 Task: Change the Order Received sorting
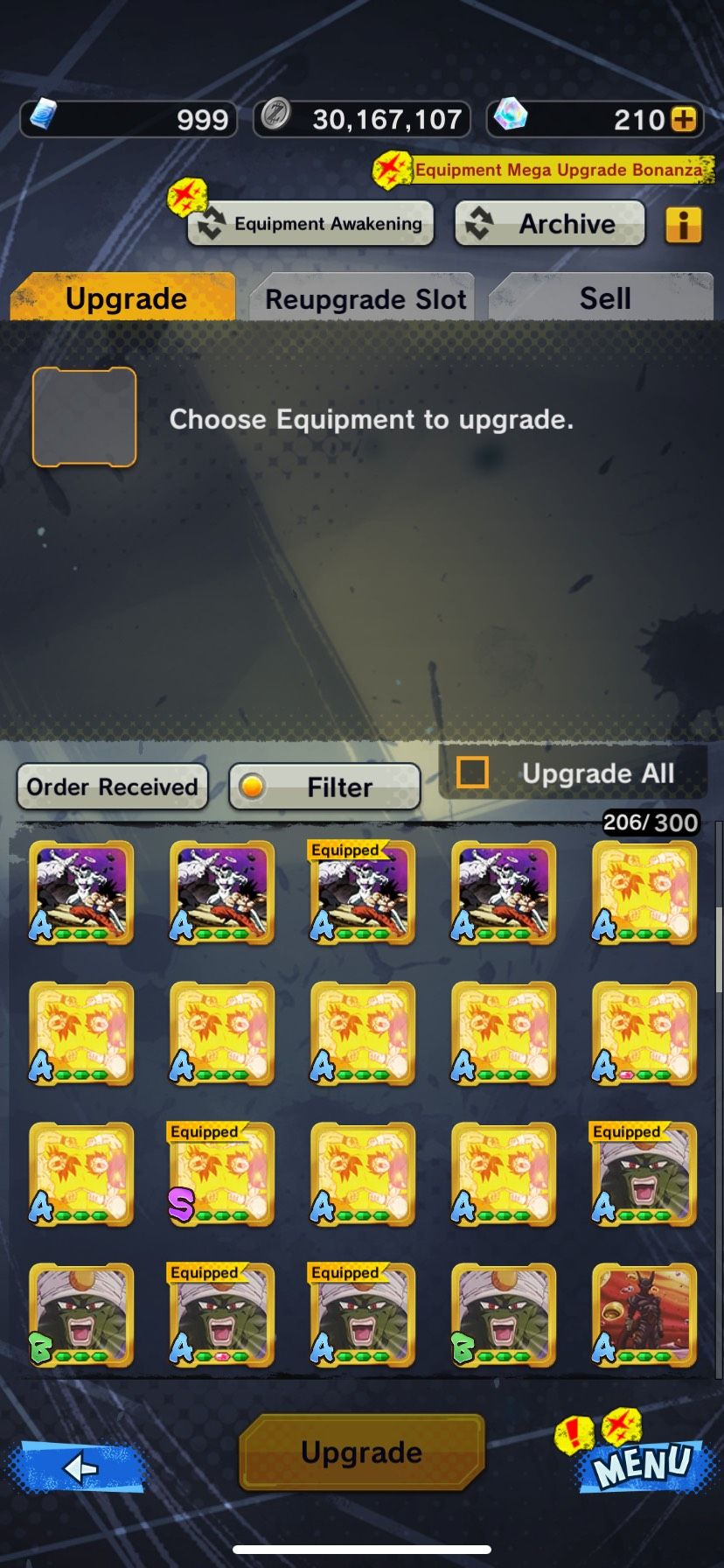click(112, 787)
